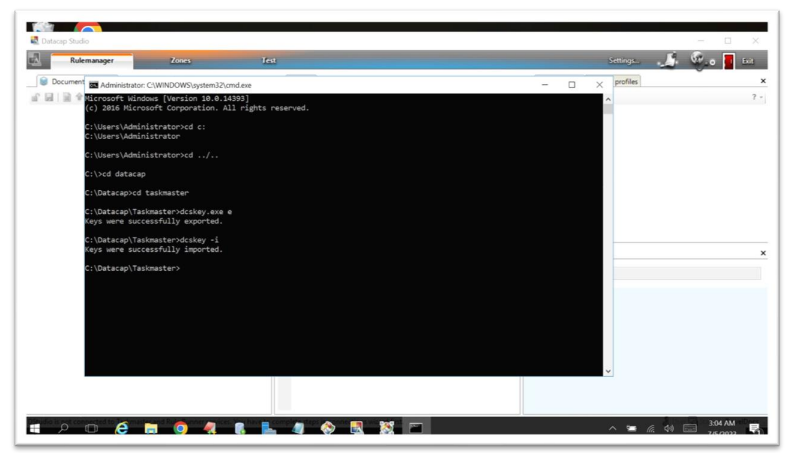Switch to the Test tab
Screen dimensions: 790x453
pos(269,60)
